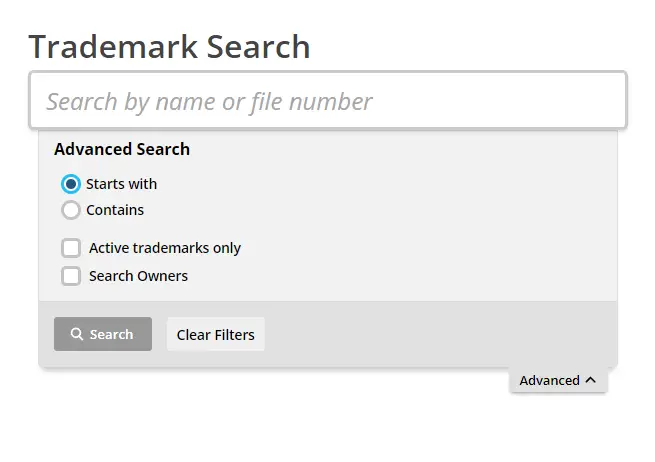Viewport: 655px width, 462px height.
Task: Click the Contains label text
Action: click(115, 210)
